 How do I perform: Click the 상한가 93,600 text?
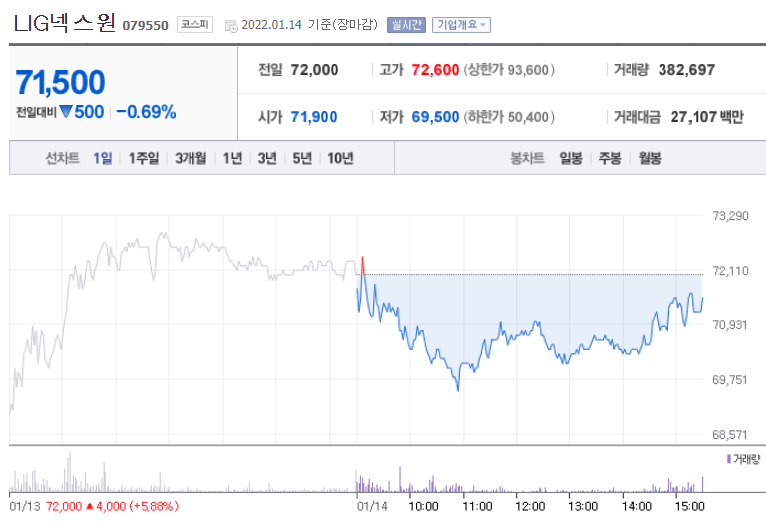[x=509, y=70]
